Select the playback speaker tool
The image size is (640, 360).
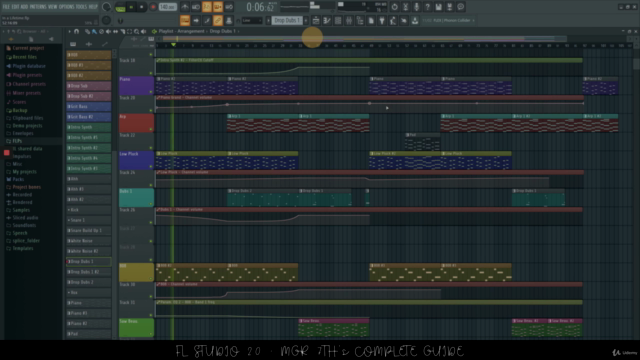(143, 31)
